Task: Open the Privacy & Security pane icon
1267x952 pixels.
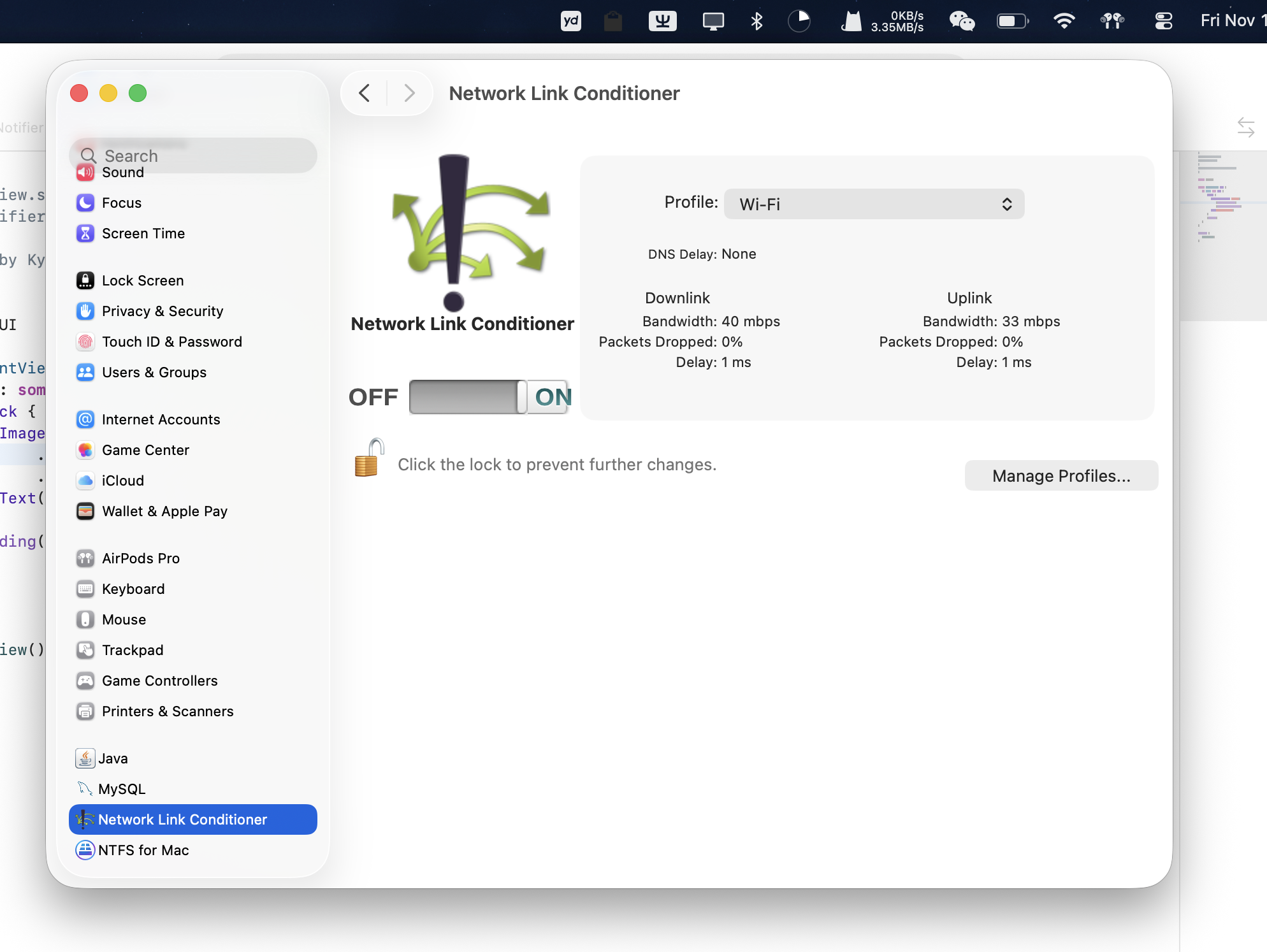Action: [85, 311]
